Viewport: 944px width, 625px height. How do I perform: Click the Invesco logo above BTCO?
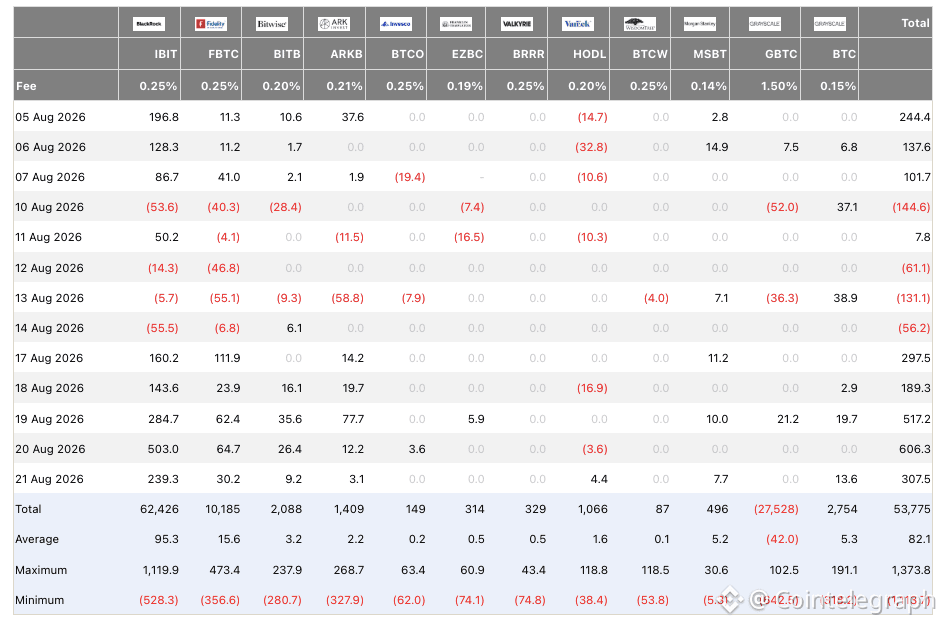click(395, 23)
